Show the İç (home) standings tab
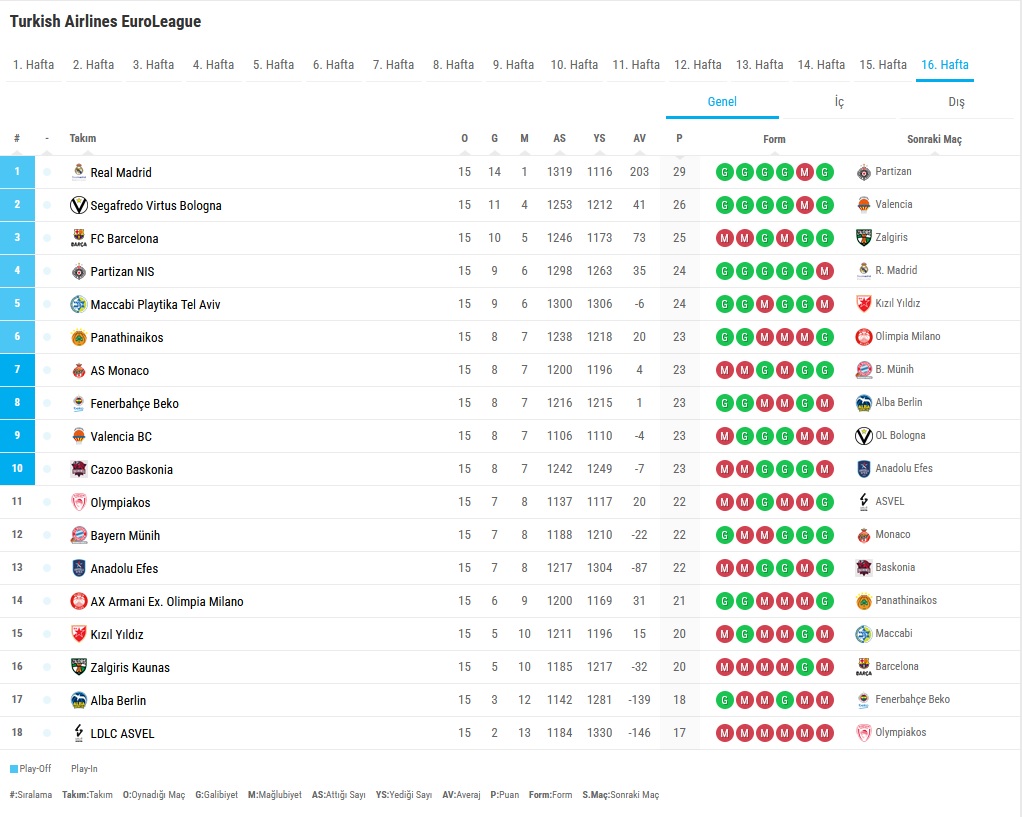Viewport: 1022px width, 817px height. click(x=839, y=102)
